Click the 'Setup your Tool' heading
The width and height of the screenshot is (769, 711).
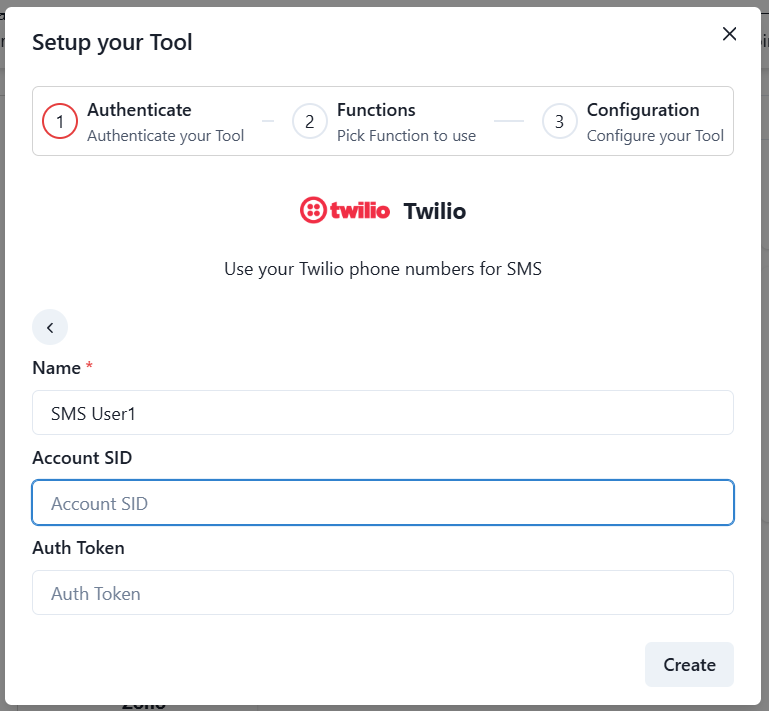(112, 43)
